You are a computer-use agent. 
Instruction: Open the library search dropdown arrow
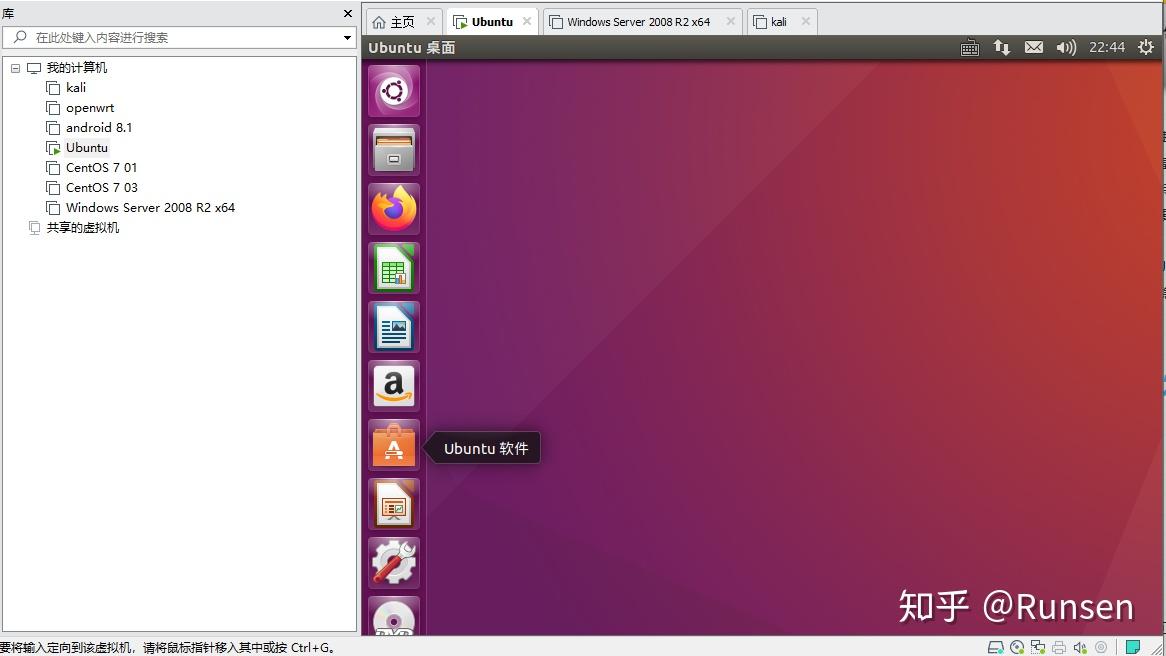pos(347,37)
